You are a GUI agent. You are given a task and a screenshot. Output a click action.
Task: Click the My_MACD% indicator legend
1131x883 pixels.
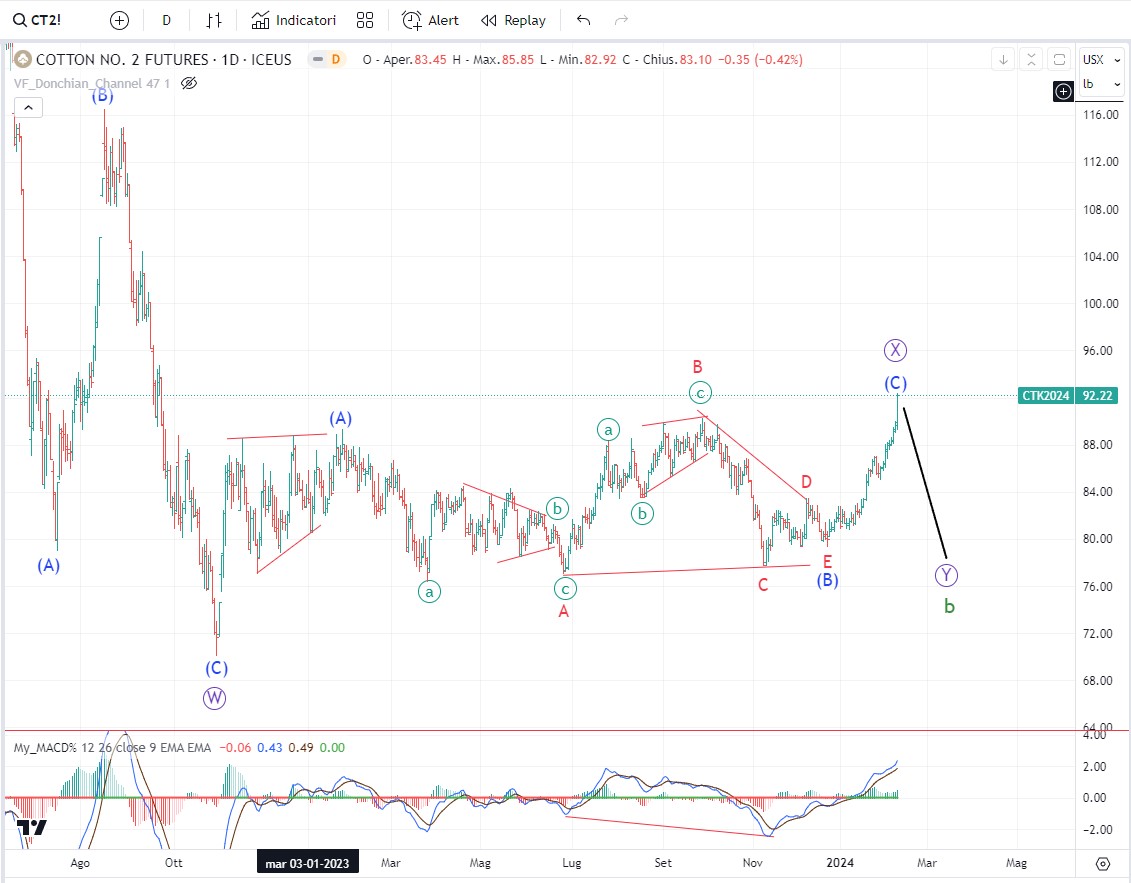(112, 747)
